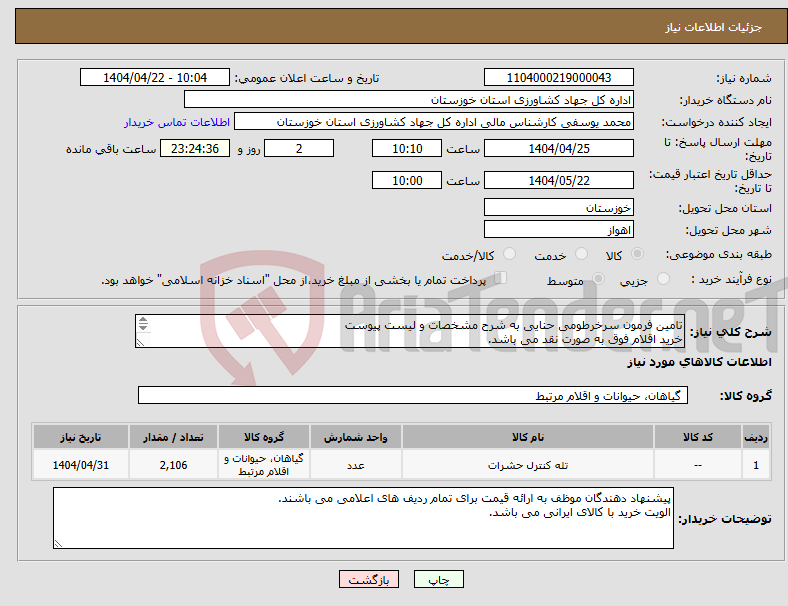
Task: Click the row number cell 1
Action: (755, 465)
